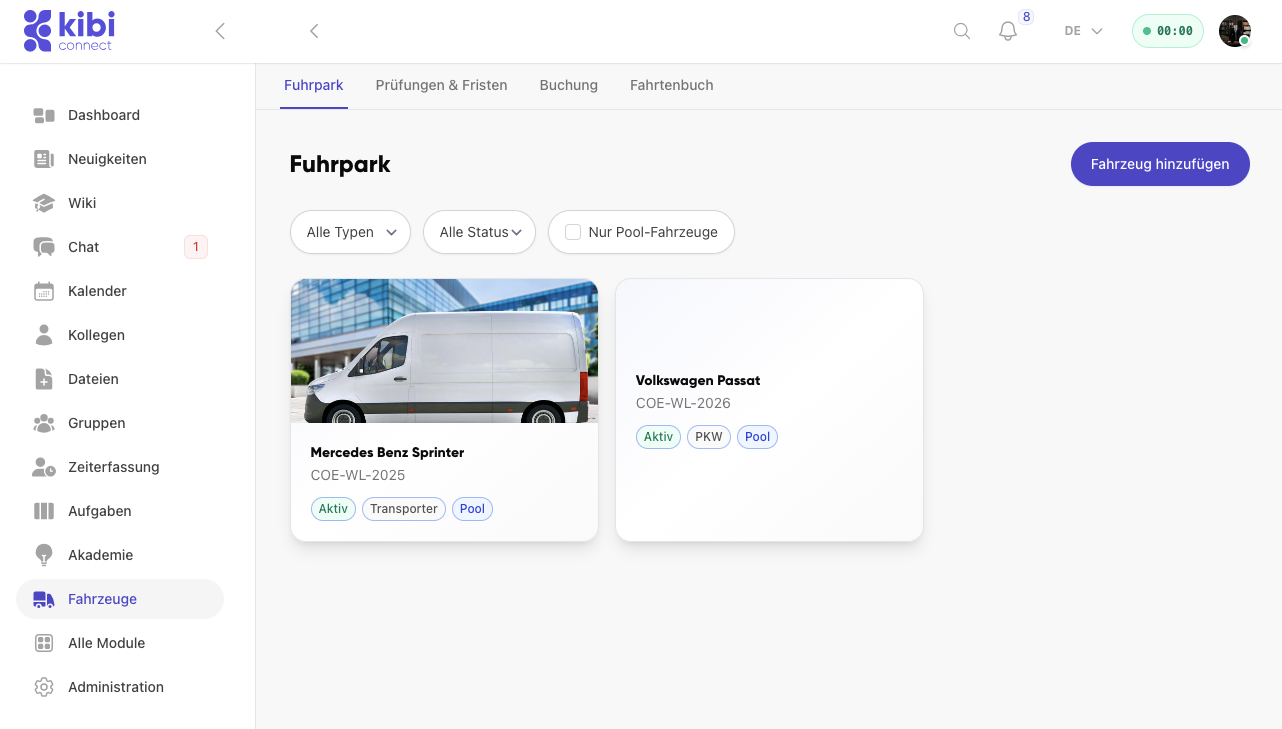Open the Dashboard from the sidebar
1282x729 pixels.
pos(103,115)
